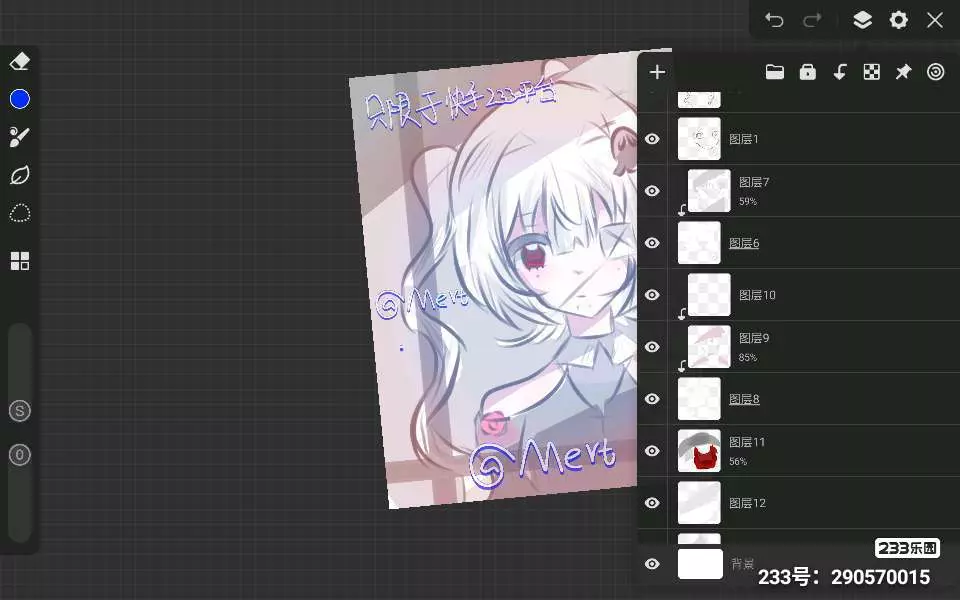Click the clipping arrow beside 图层7
Viewport: 960px width, 600px height.
682,210
